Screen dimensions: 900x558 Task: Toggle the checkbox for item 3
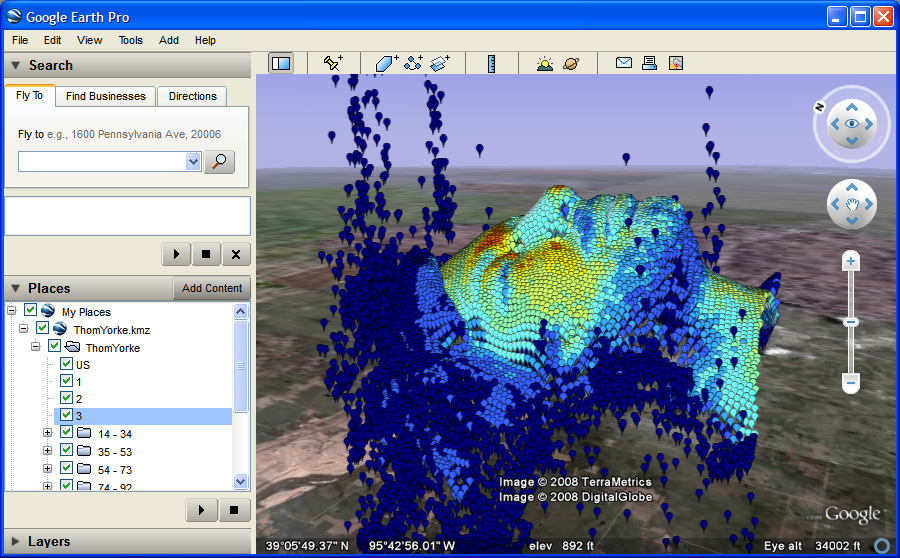click(67, 414)
